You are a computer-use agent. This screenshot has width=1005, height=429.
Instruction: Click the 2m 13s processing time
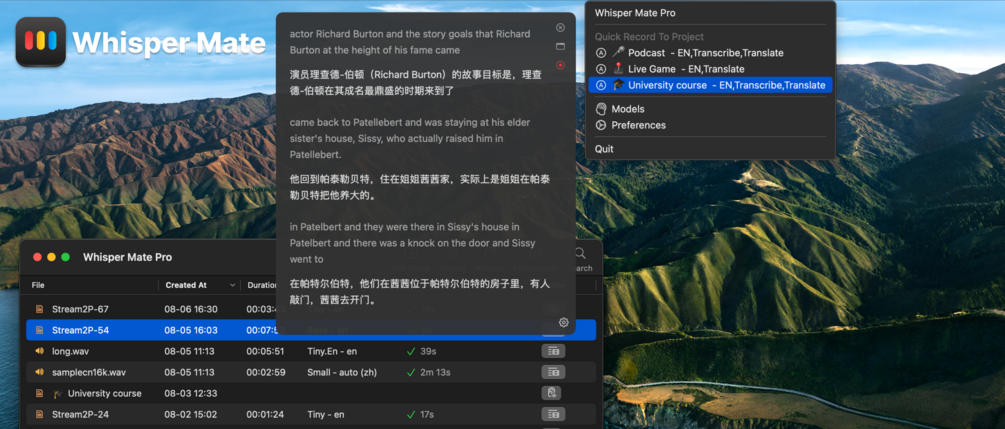pyautogui.click(x=435, y=372)
